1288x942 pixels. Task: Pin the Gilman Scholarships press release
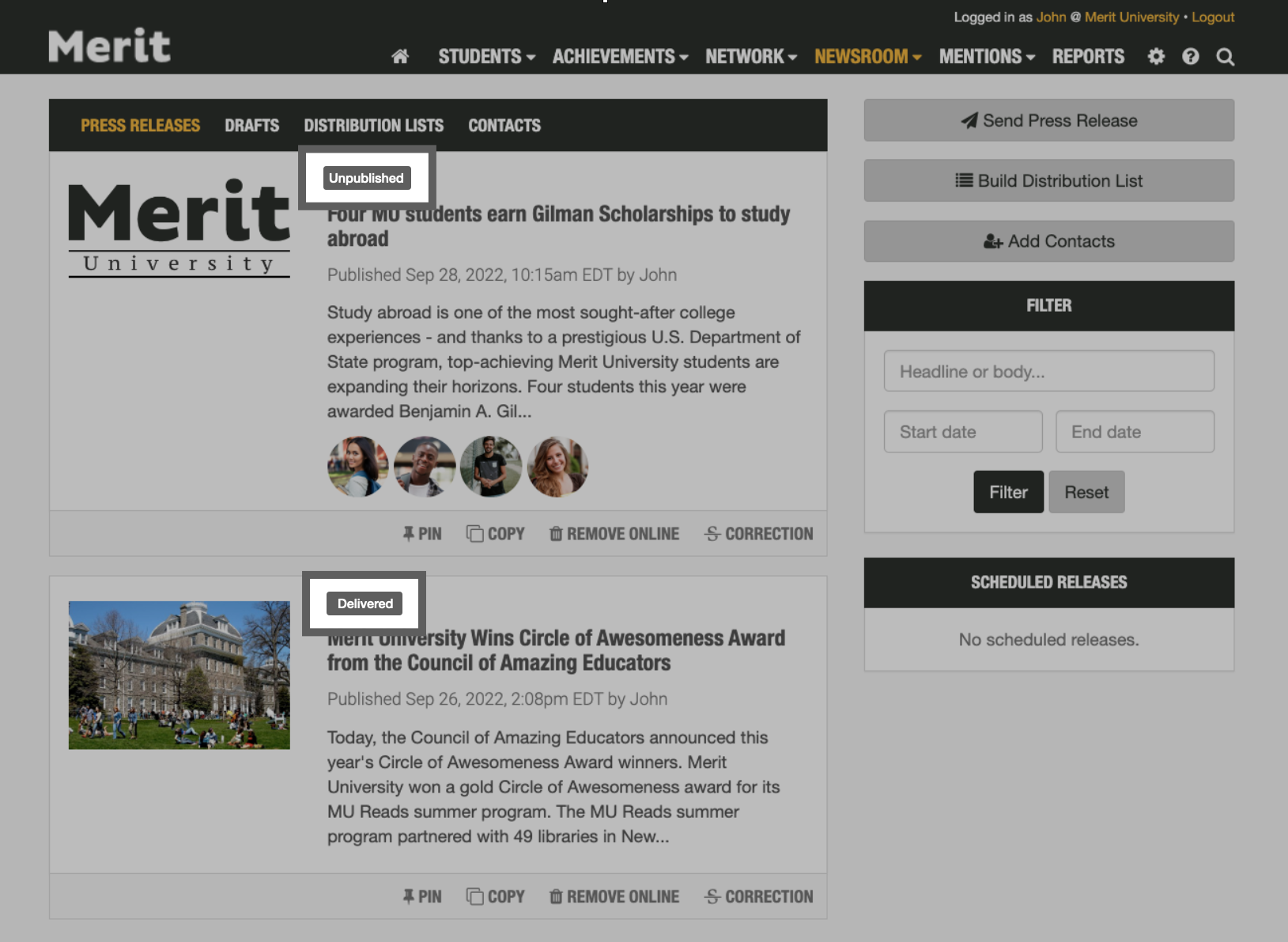click(x=421, y=533)
